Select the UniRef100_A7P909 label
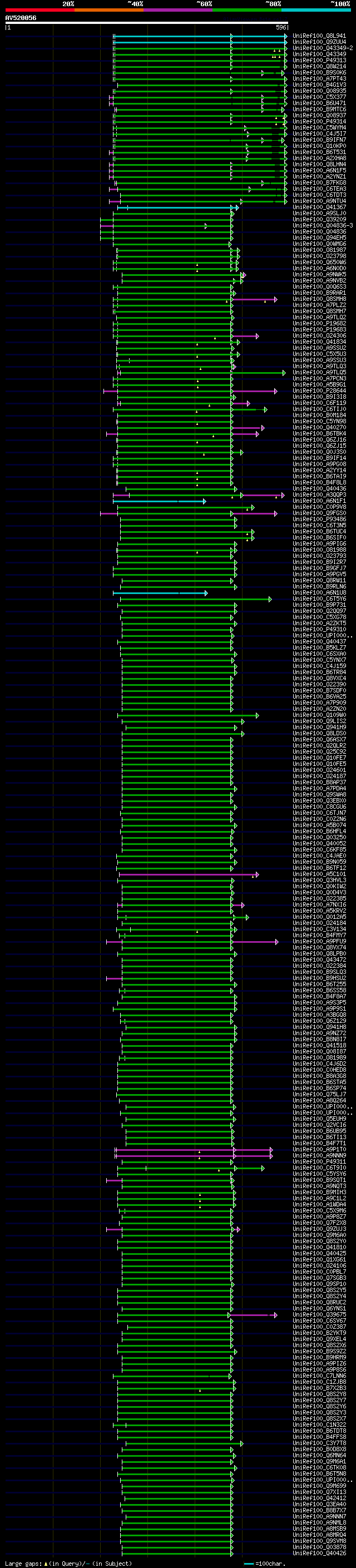 (319, 703)
